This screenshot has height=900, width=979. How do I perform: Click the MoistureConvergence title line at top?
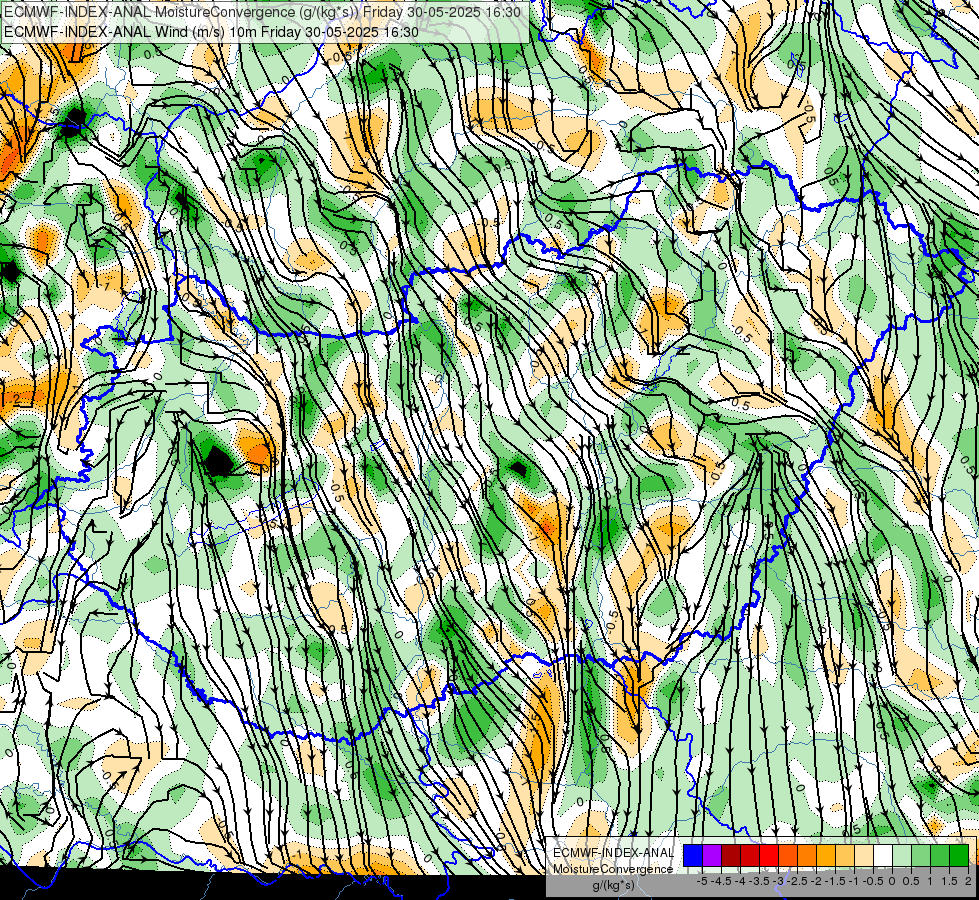coord(261,12)
